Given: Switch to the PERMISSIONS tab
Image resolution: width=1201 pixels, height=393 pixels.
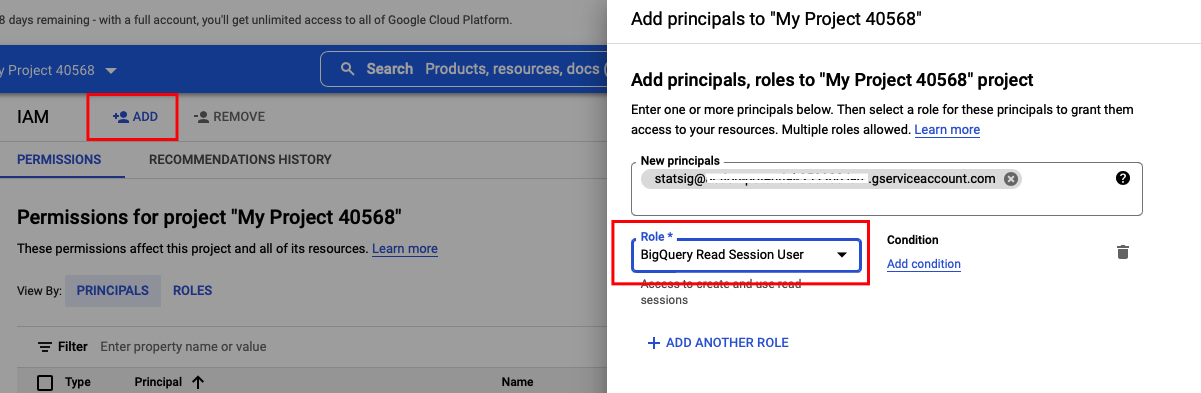Looking at the screenshot, I should point(59,159).
